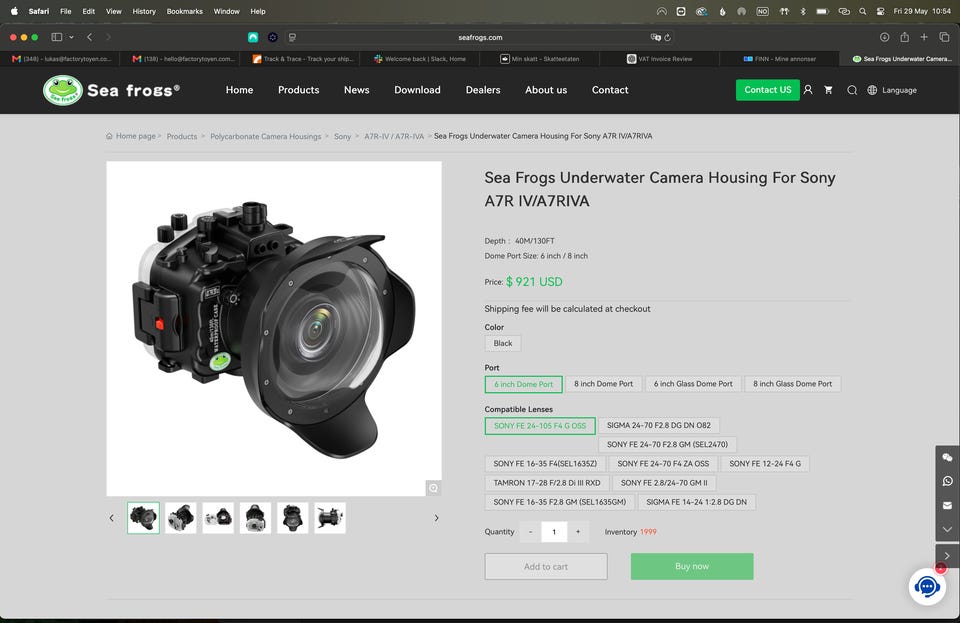Viewport: 960px width, 623px height.
Task: Reload the page in Safari
Action: pos(667,37)
